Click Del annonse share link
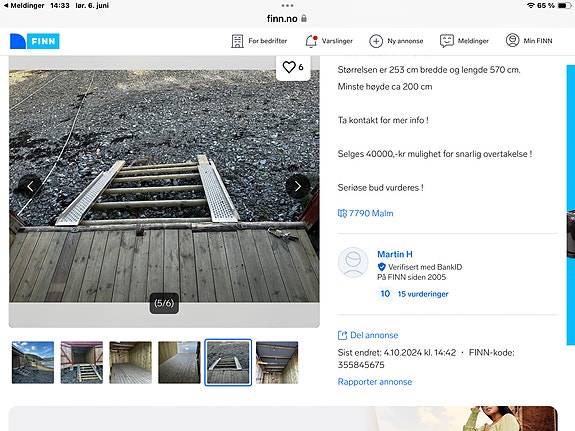The width and height of the screenshot is (575, 431). point(368,335)
